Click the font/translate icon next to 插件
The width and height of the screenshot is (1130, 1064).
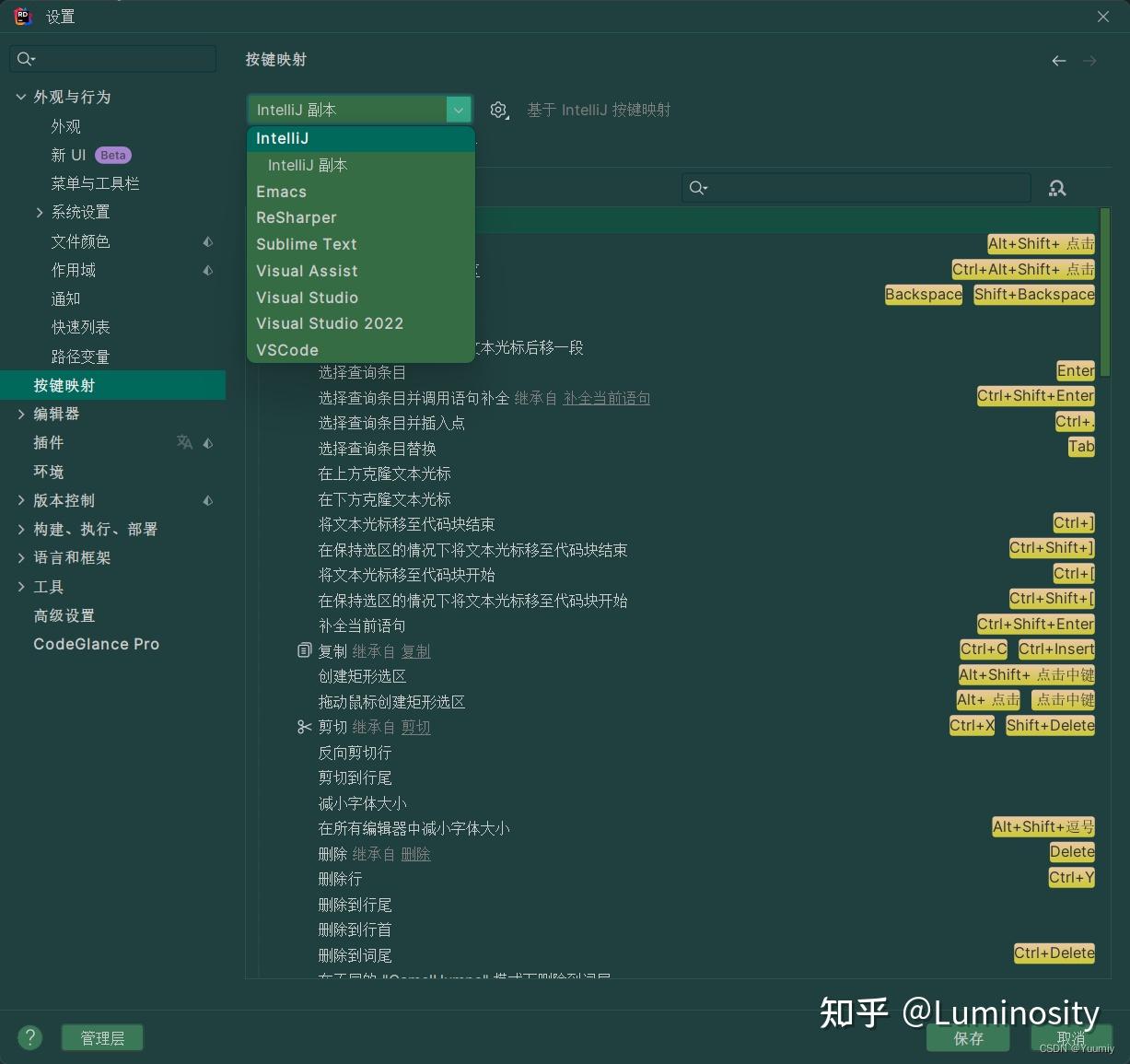tap(184, 443)
